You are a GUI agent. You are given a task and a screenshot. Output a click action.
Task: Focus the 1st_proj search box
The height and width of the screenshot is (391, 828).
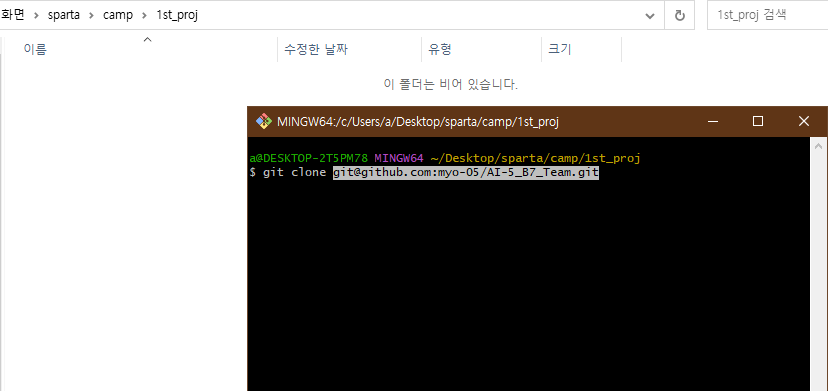tap(768, 15)
